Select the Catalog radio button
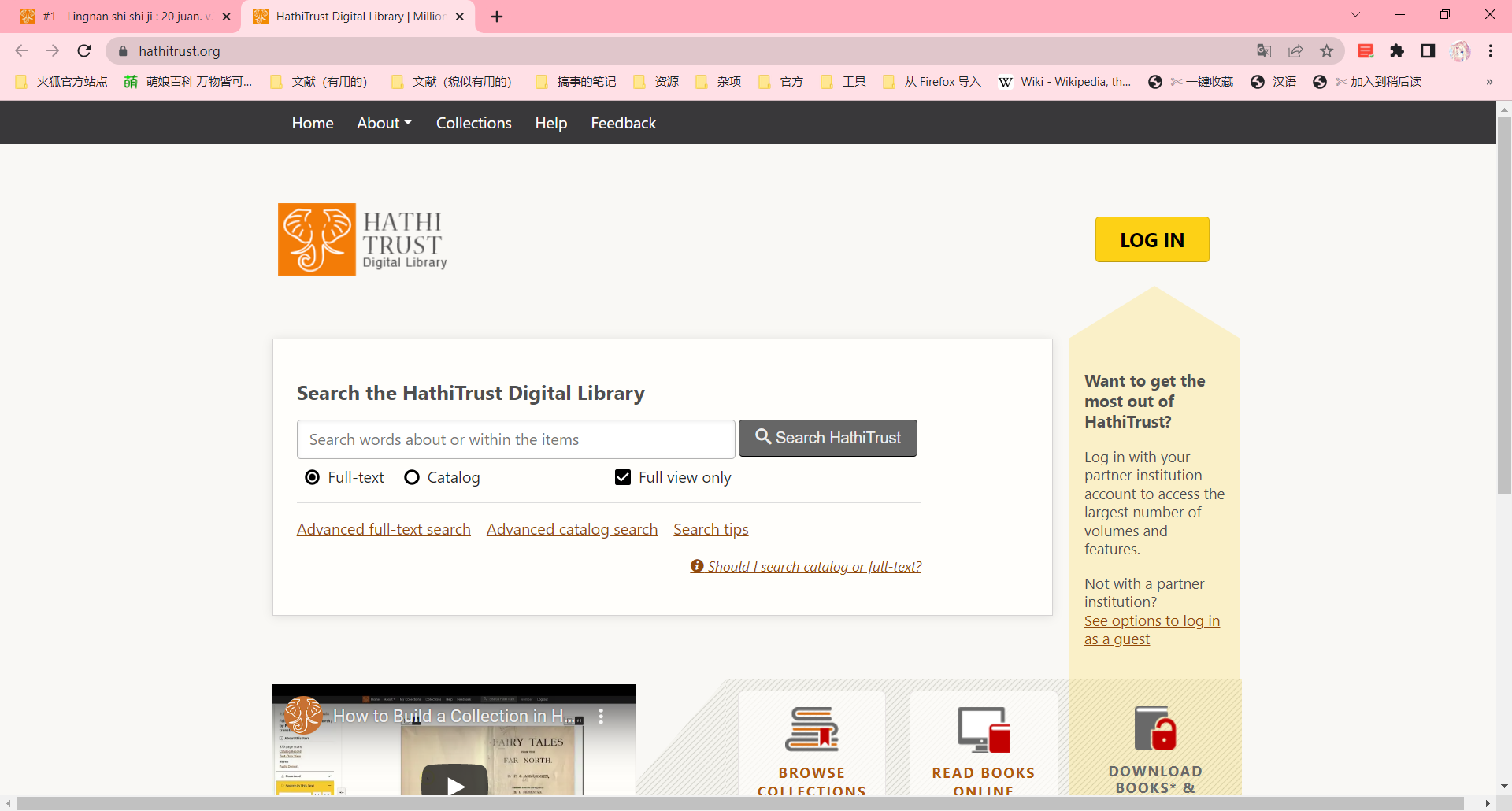Viewport: 1512px width, 811px height. 412,477
